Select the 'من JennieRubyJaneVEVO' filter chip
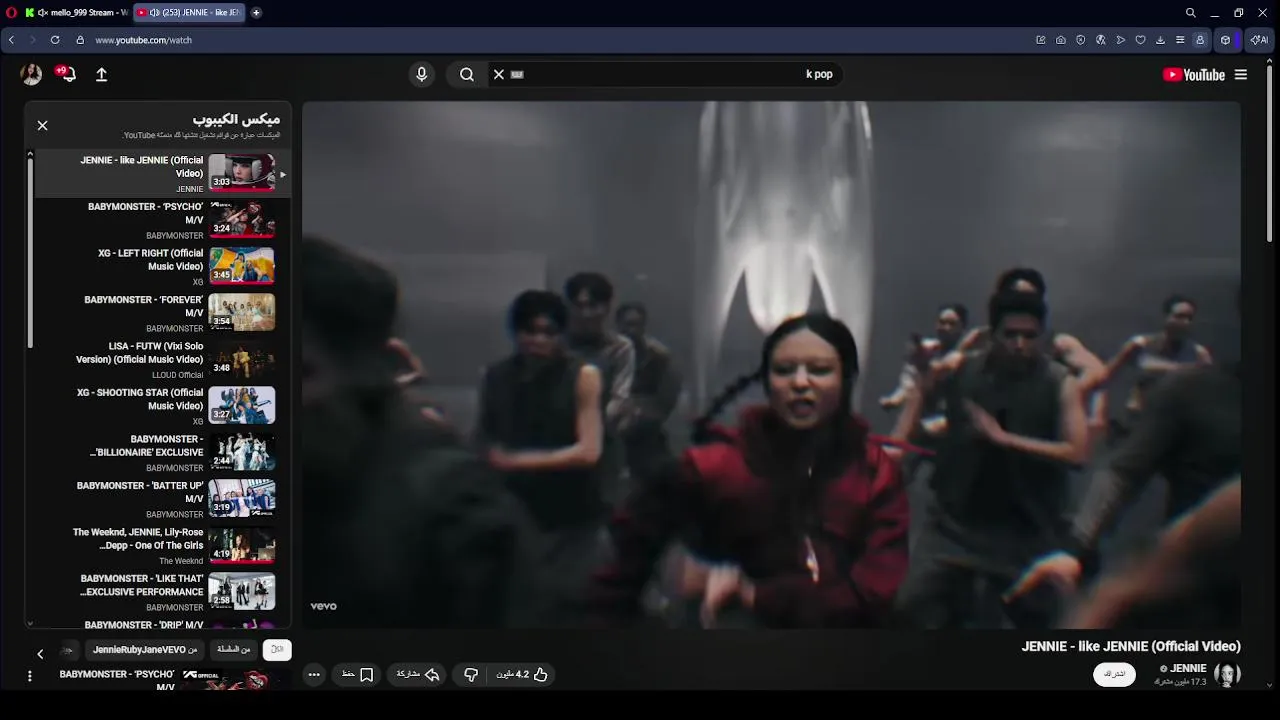 coord(145,650)
